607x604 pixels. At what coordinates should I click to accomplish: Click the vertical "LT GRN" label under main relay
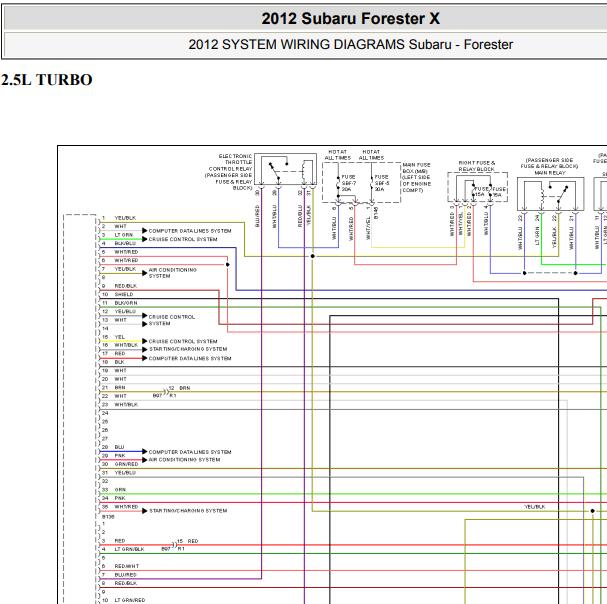(537, 236)
